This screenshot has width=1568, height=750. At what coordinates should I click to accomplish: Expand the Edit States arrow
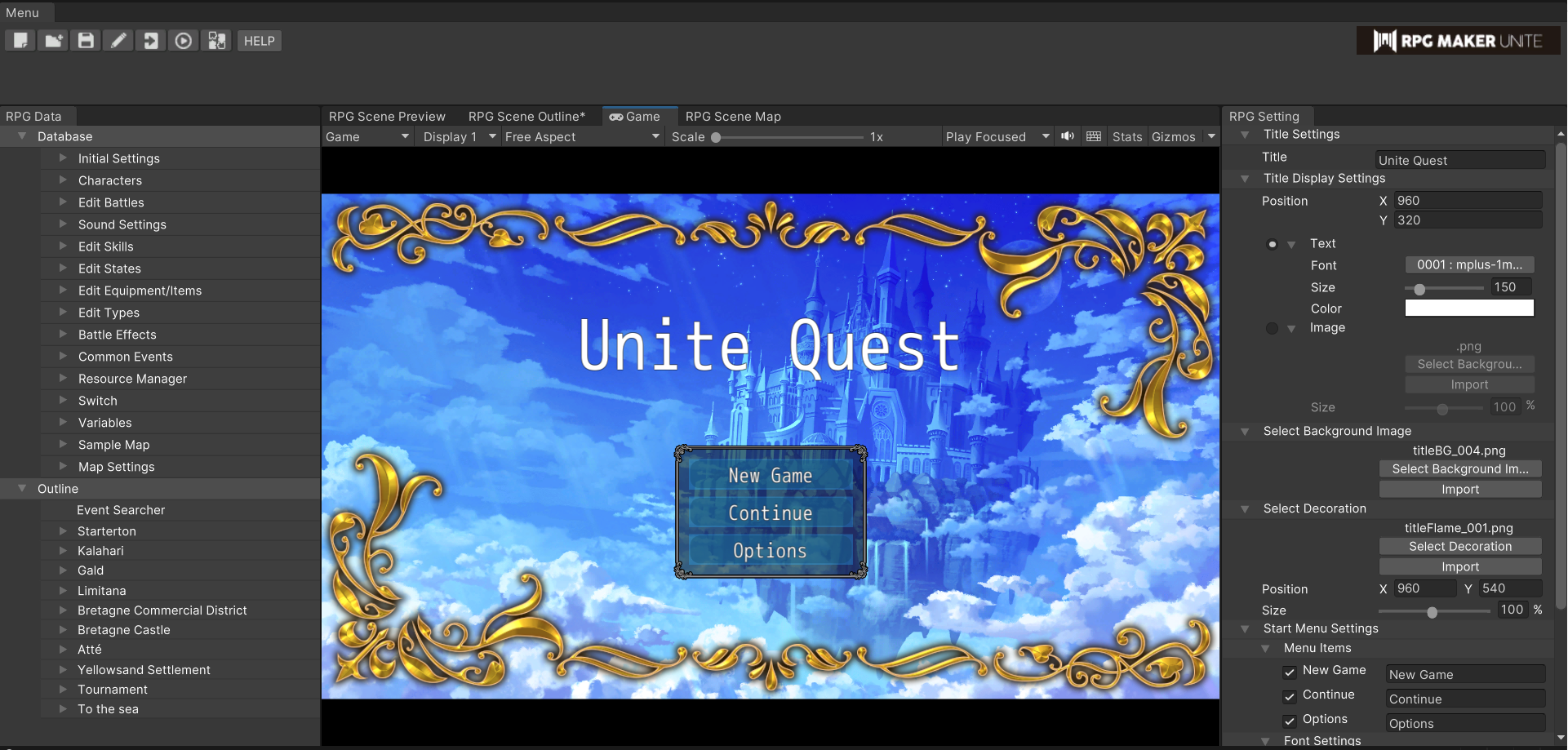[x=63, y=268]
